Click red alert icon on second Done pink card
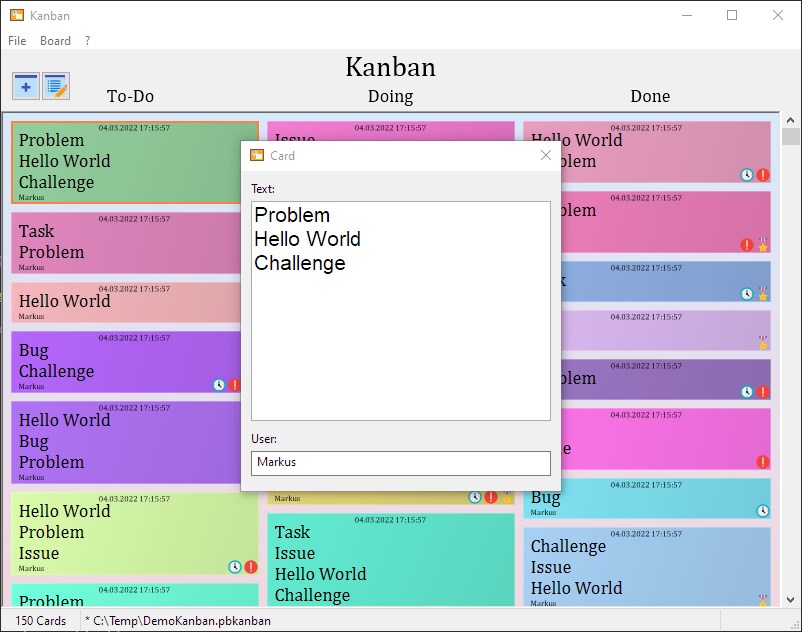 point(747,245)
